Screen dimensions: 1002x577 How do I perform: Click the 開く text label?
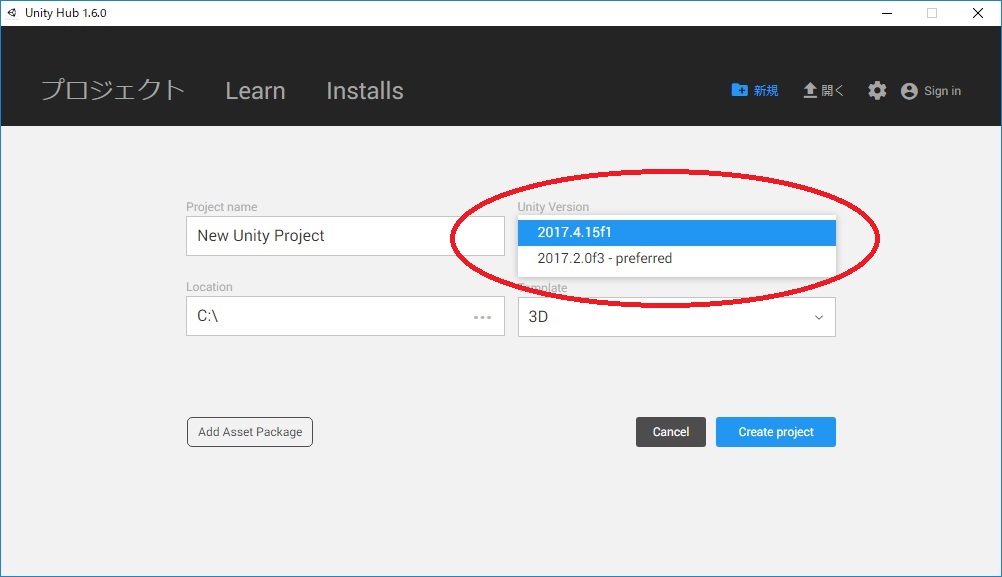click(x=832, y=91)
